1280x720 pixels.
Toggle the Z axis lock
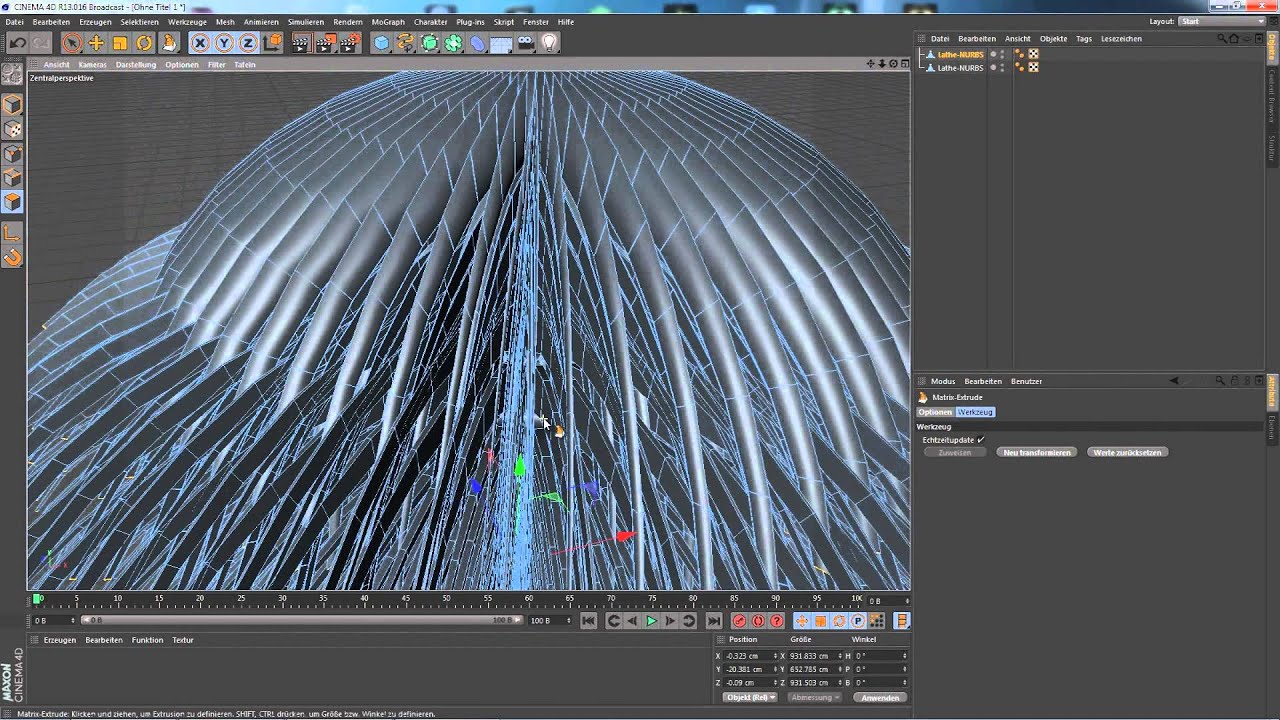click(248, 43)
